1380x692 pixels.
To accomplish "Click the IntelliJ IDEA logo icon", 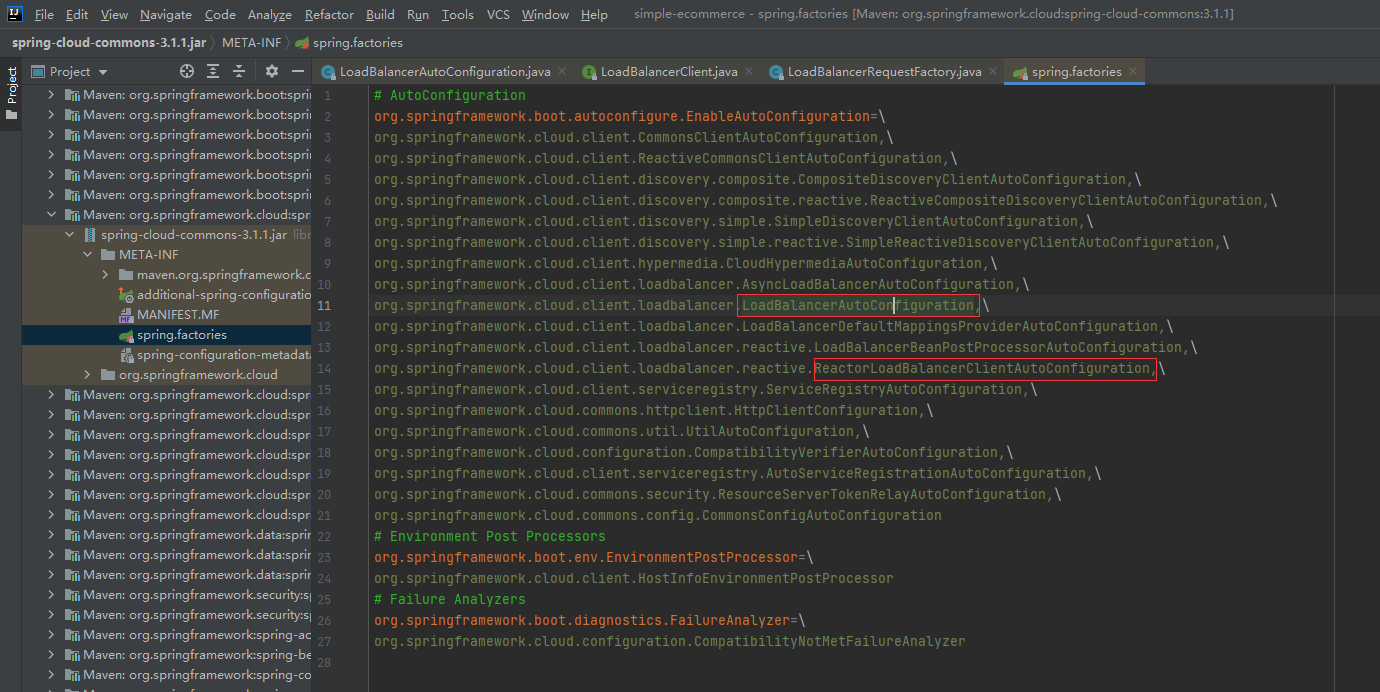I will tap(15, 14).
